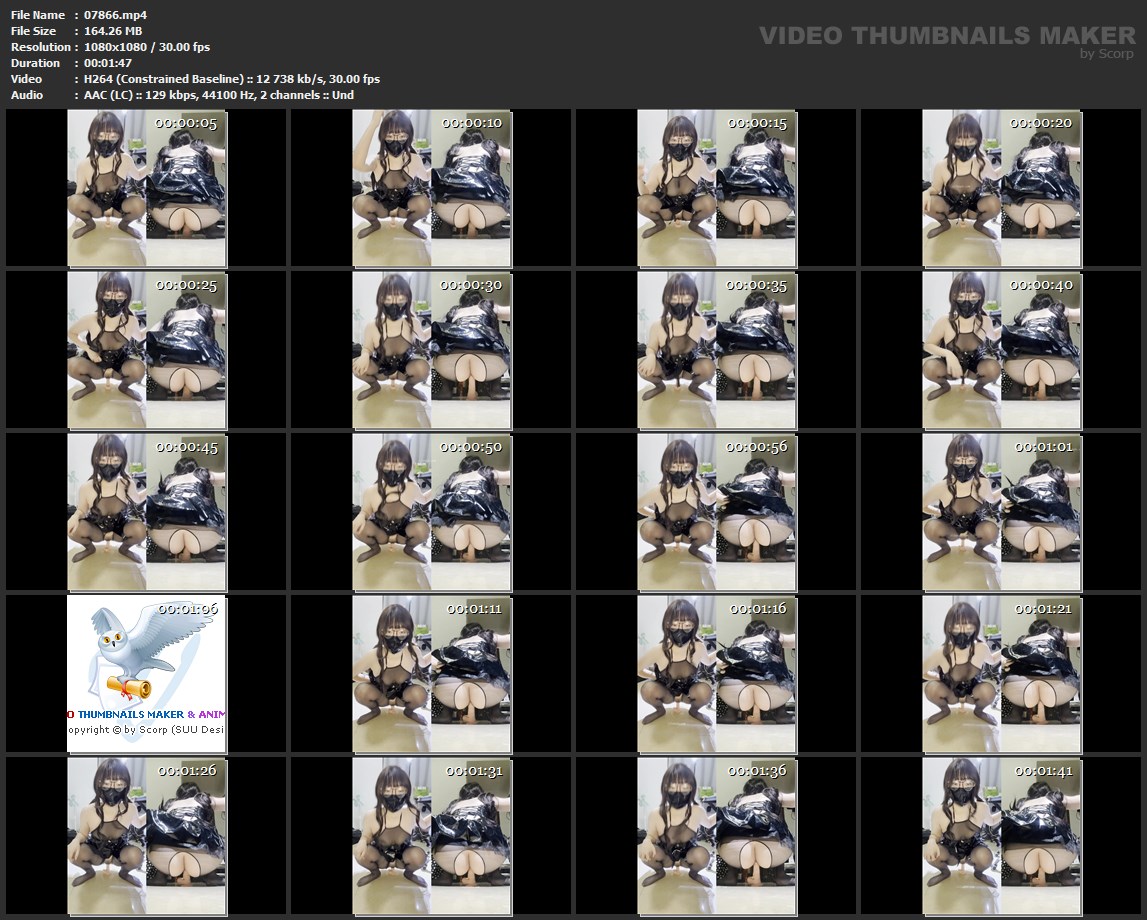
Task: Open the owl logo thumbnail at 00:01:06
Action: (147, 674)
